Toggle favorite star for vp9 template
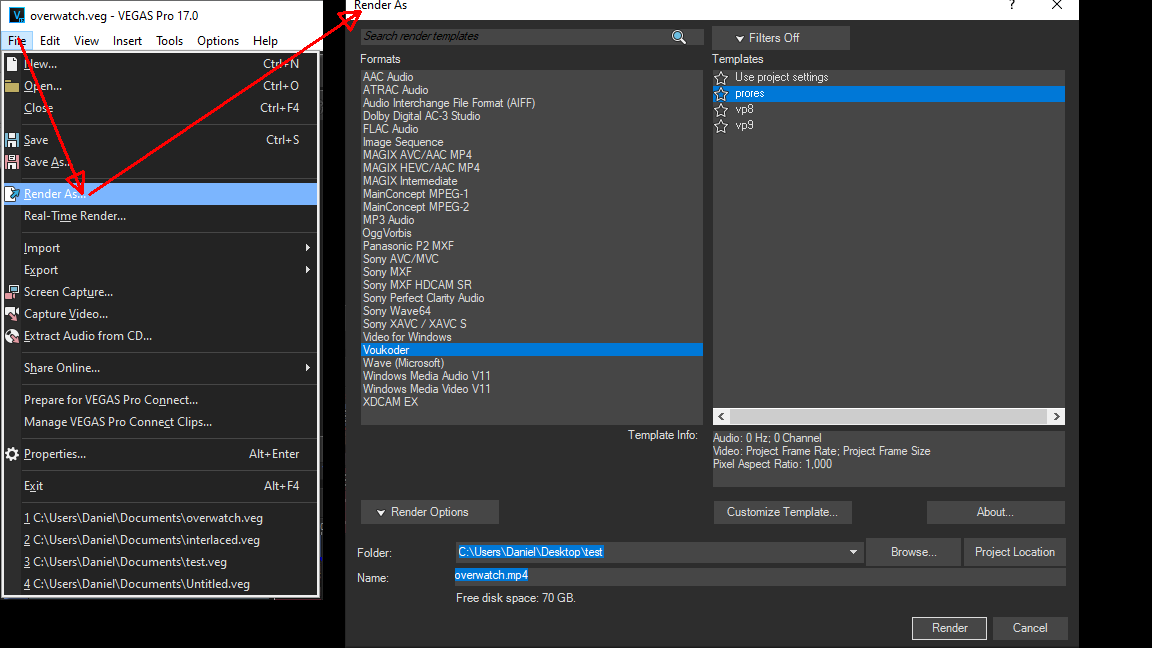The height and width of the screenshot is (659, 1152). [721, 126]
